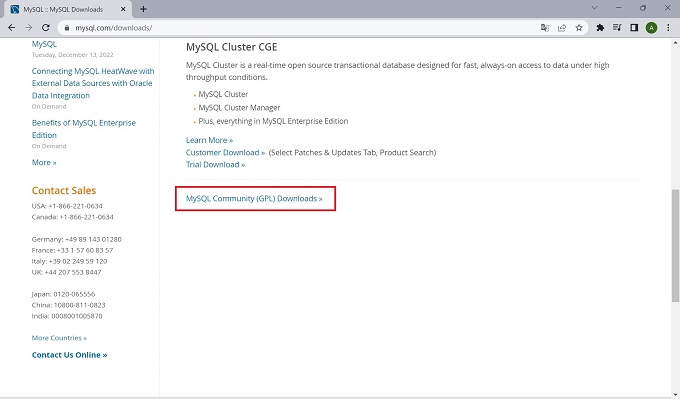680x399 pixels.
Task: Close the MySQL Downloads tab
Action: pyautogui.click(x=123, y=9)
